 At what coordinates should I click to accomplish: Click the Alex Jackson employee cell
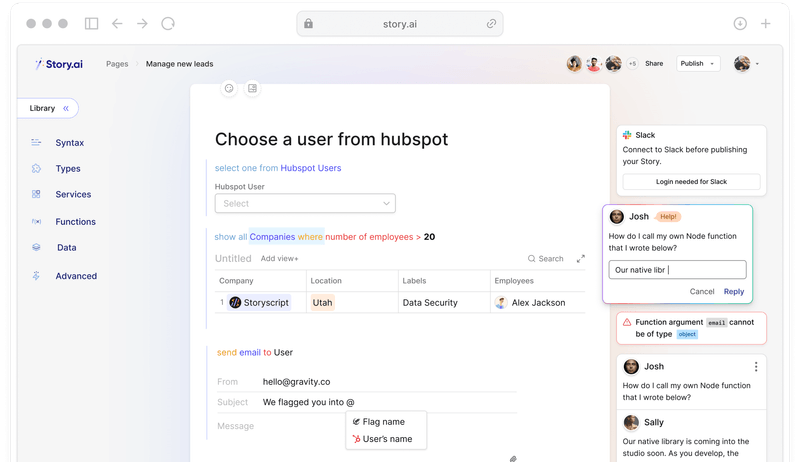530,302
